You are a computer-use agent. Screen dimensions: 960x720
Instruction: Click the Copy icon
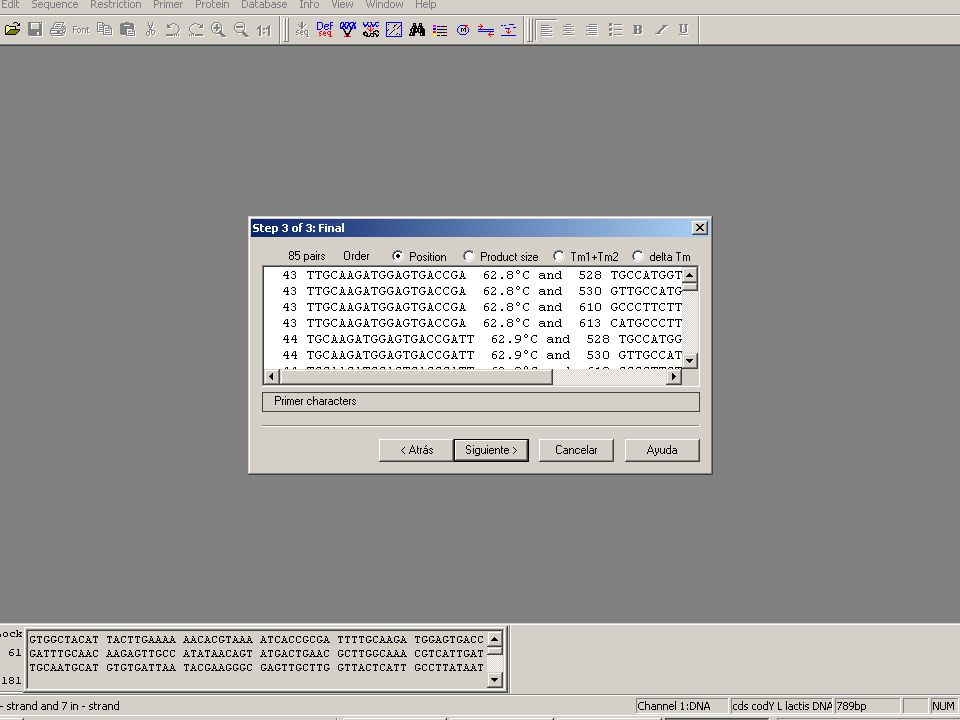[105, 29]
